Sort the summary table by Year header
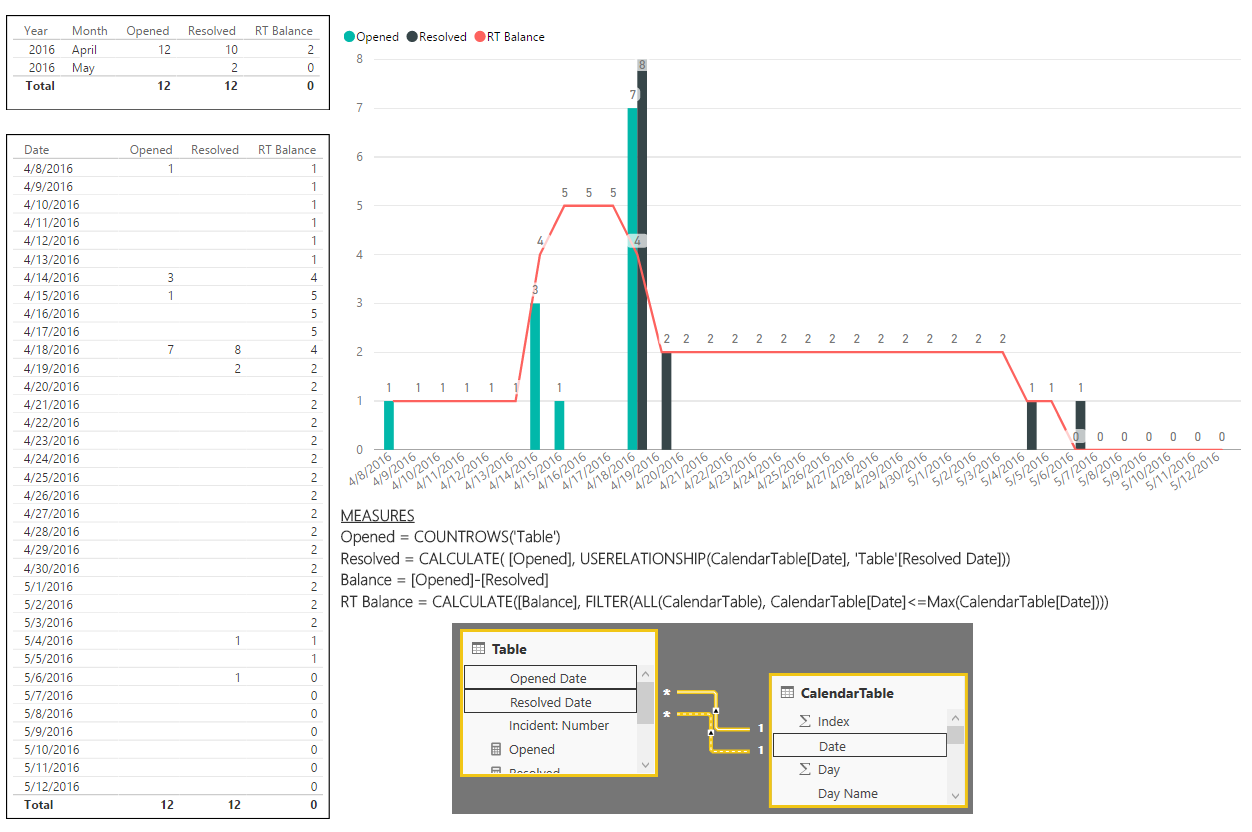Screen dimensions: 1252x832 [36, 31]
